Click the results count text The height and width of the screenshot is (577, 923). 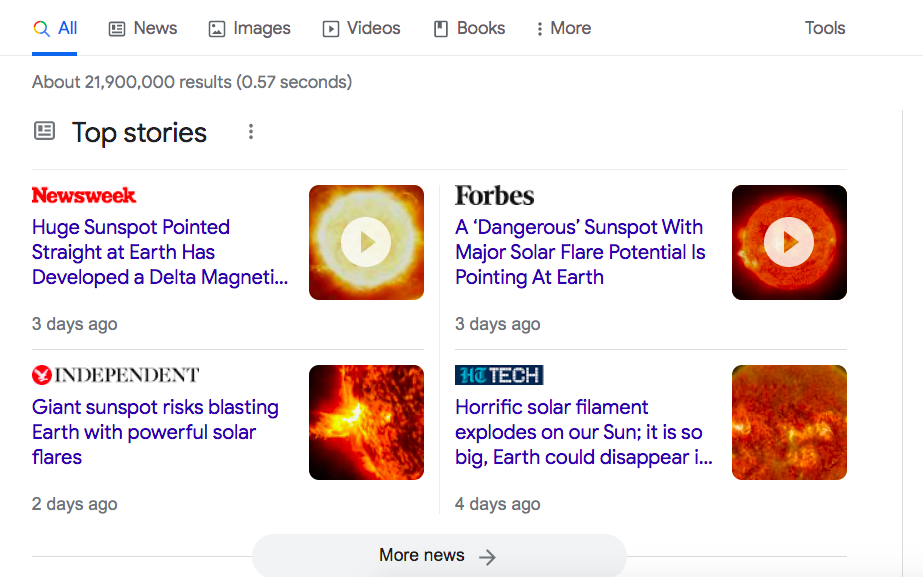tap(192, 82)
